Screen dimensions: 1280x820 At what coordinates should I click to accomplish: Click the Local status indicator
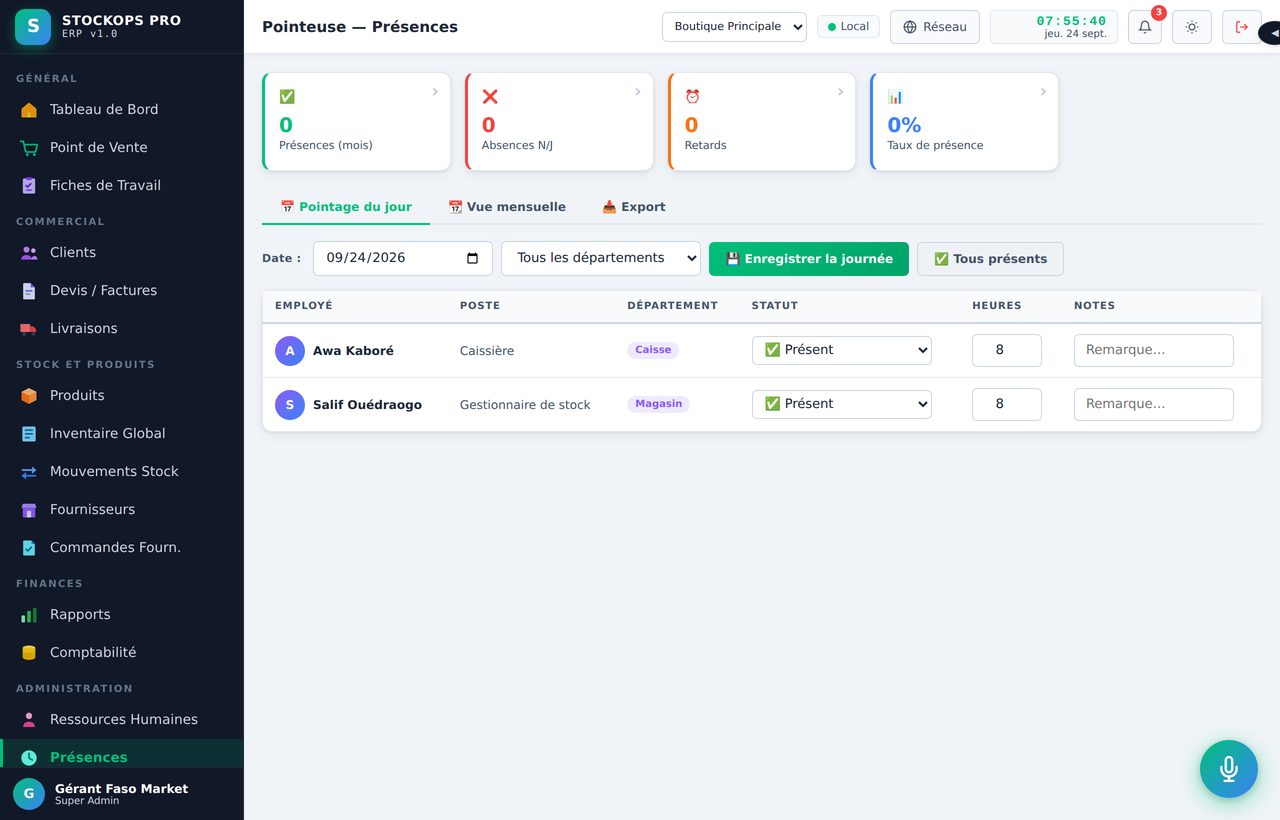848,27
